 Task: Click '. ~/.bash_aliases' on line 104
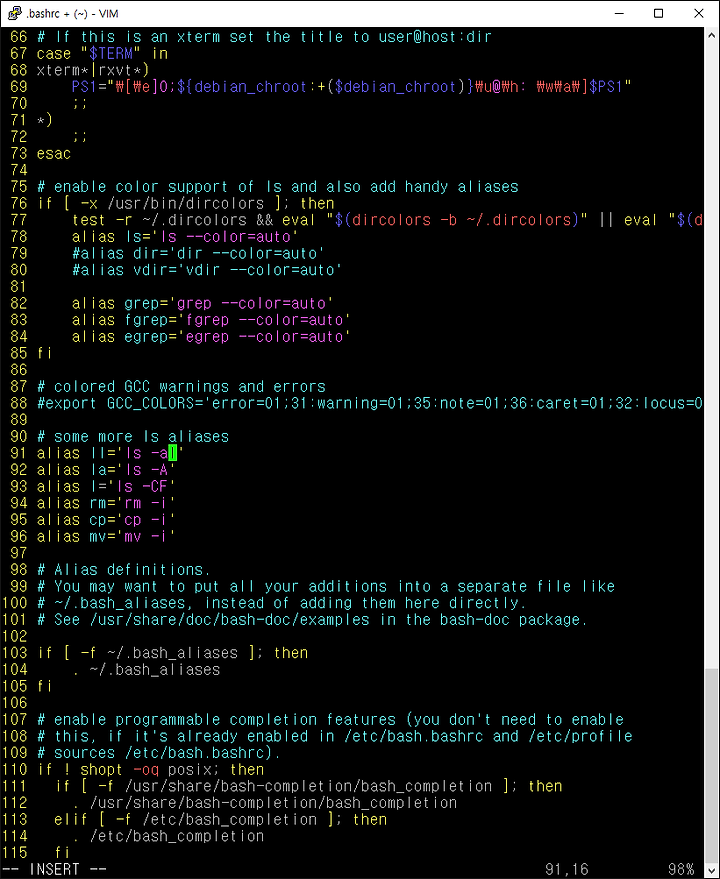[146, 670]
